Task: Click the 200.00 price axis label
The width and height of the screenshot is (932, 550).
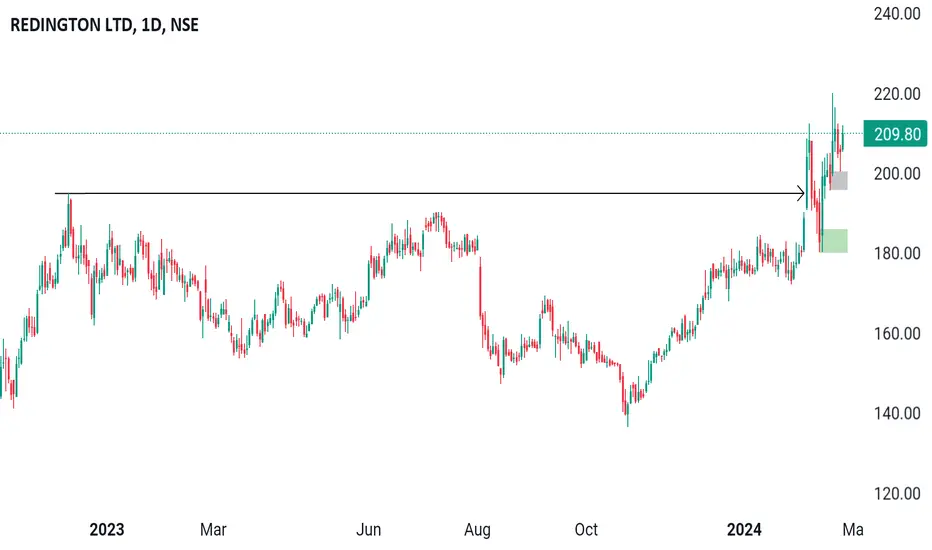Action: (897, 174)
